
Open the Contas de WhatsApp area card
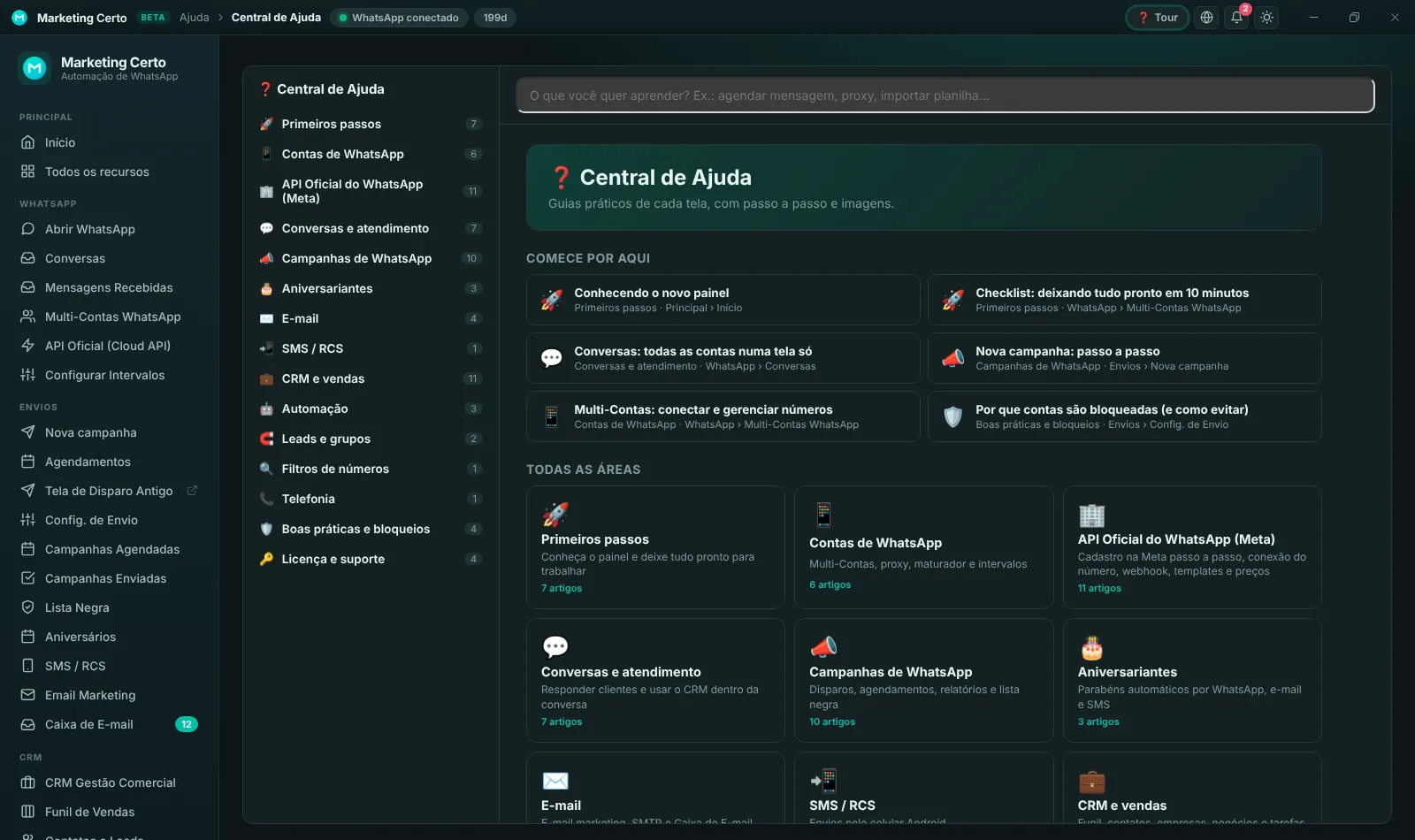[x=924, y=547]
